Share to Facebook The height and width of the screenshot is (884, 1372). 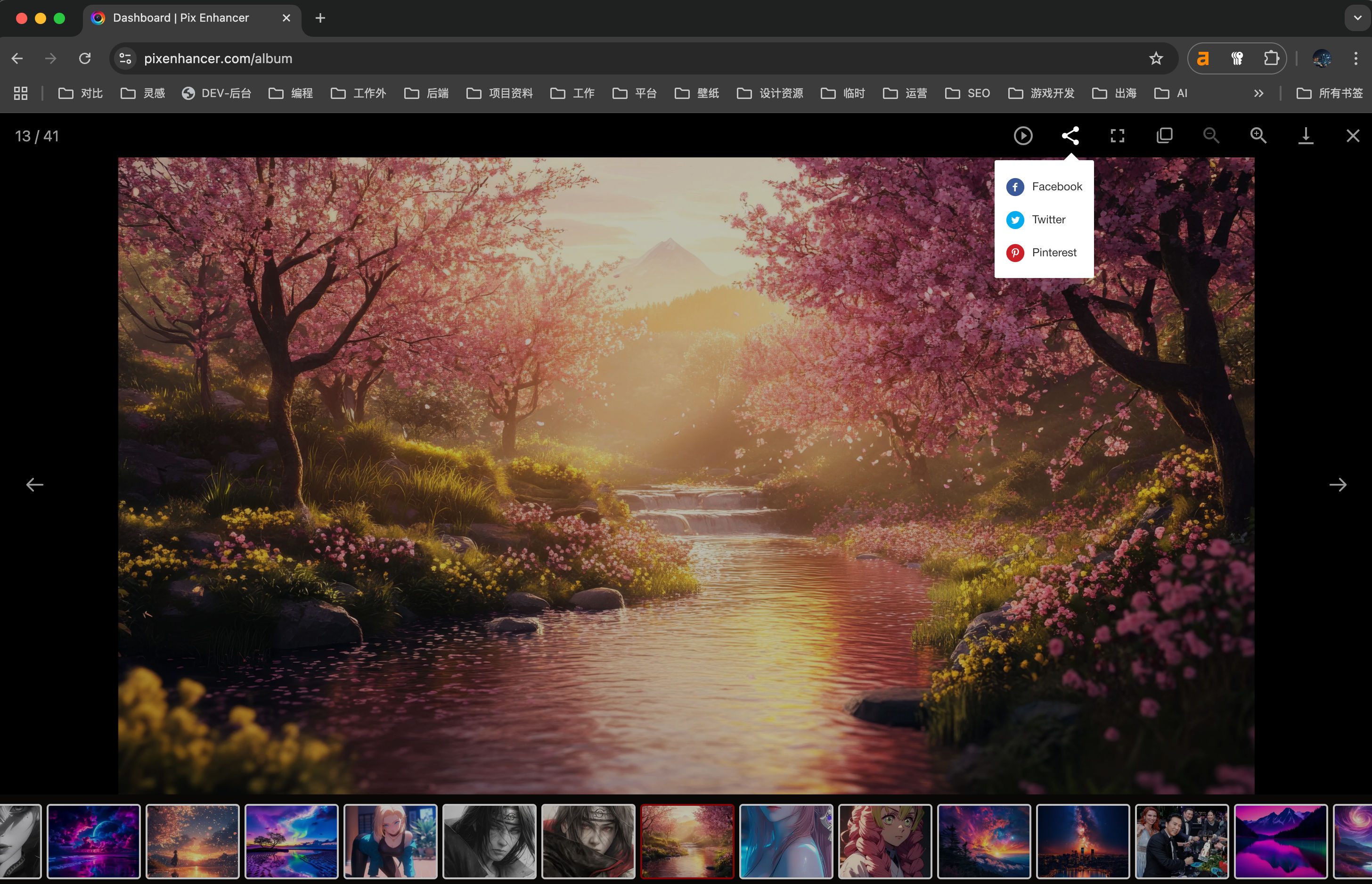pyautogui.click(x=1044, y=187)
